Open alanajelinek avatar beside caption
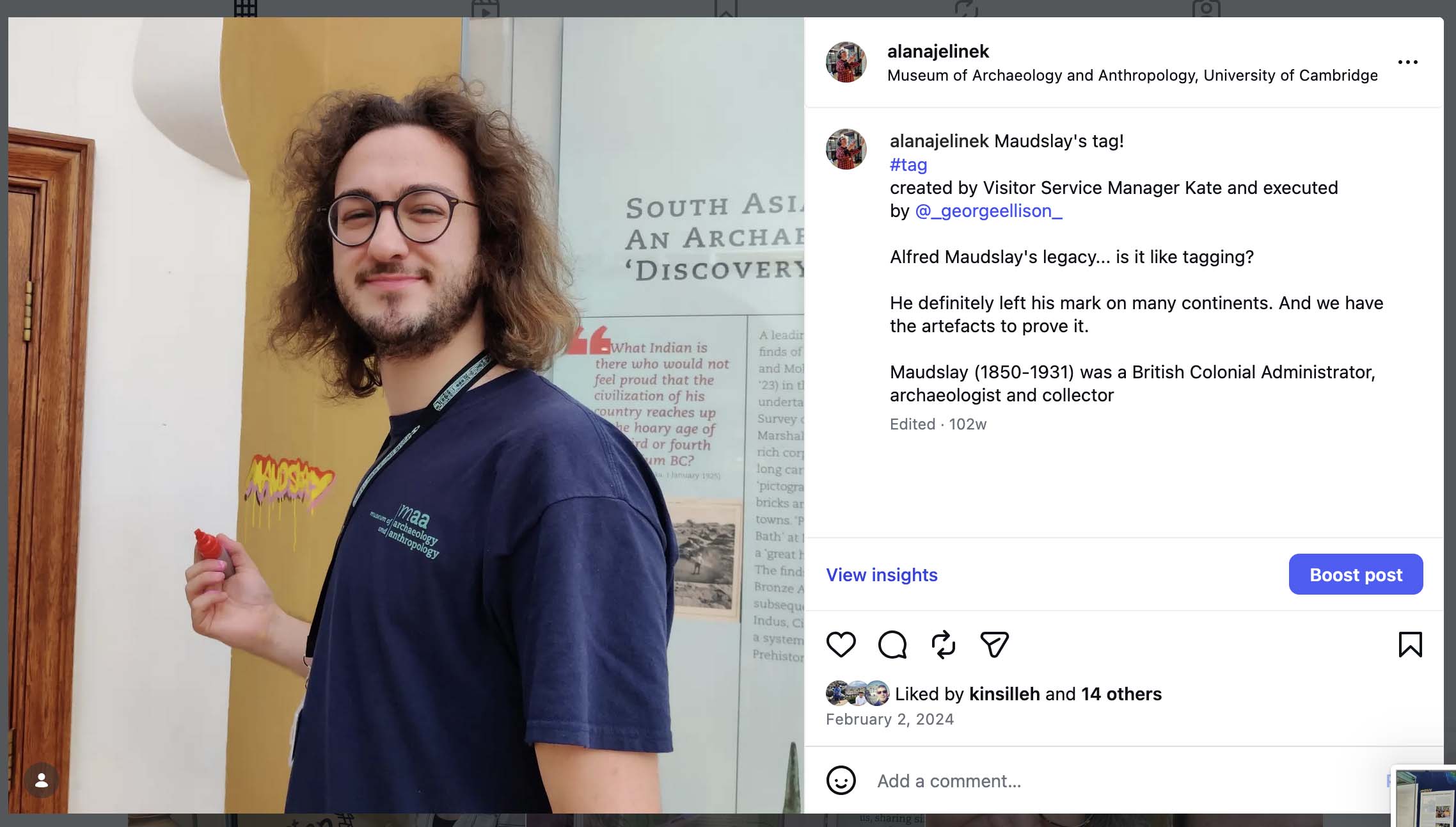 [846, 149]
